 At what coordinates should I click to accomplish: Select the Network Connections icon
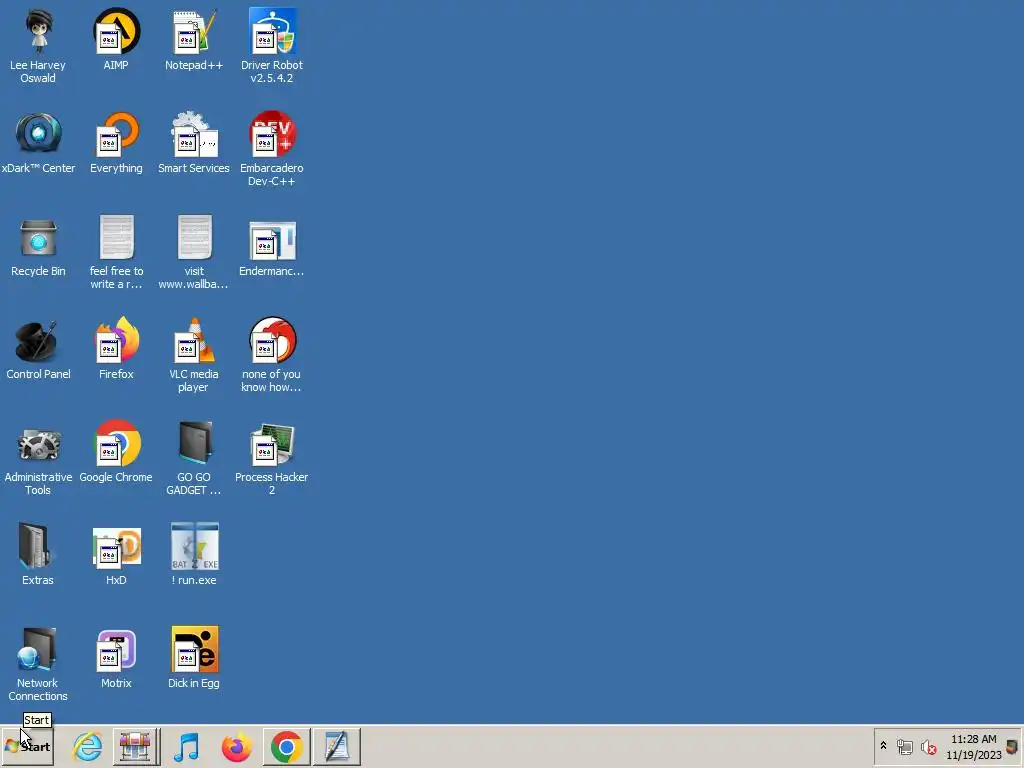click(38, 665)
